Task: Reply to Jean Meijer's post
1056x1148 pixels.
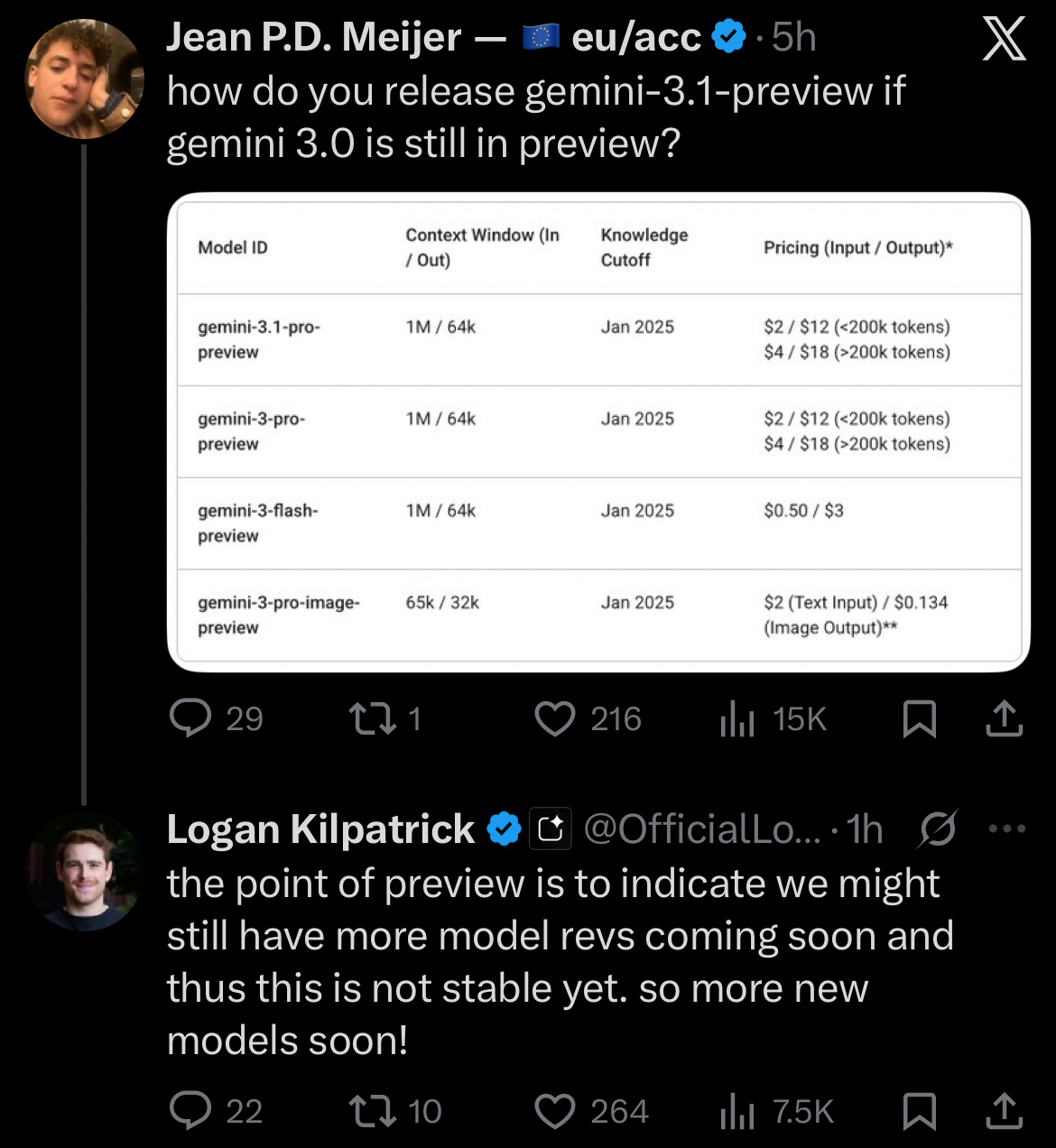Action: pos(190,719)
